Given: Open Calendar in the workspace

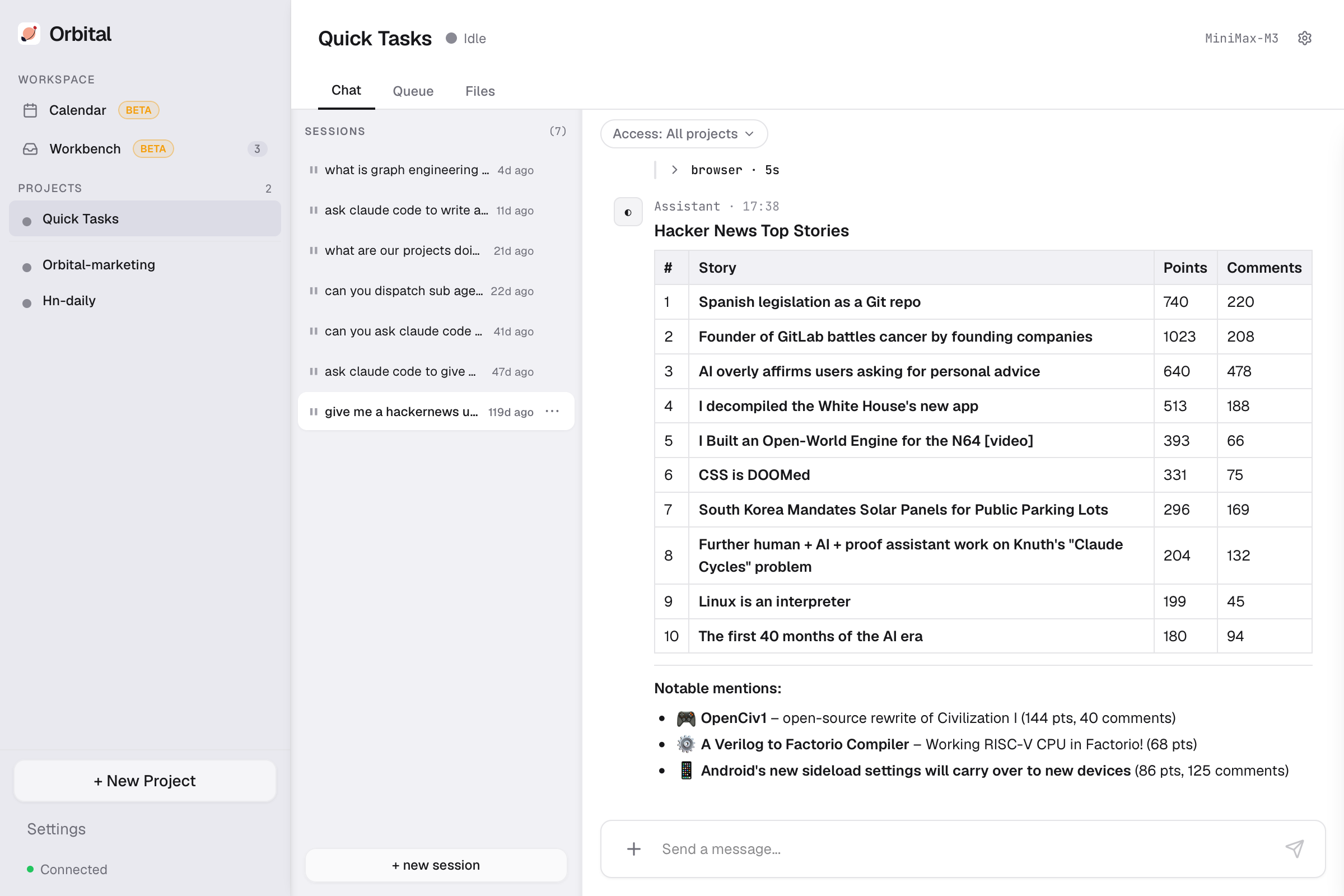Looking at the screenshot, I should (145, 110).
